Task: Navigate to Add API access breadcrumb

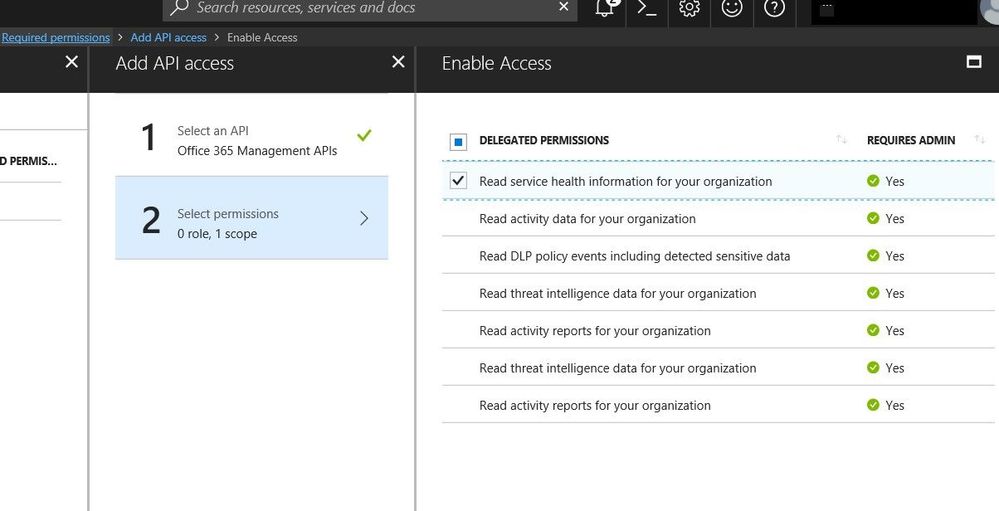Action: 168,38
